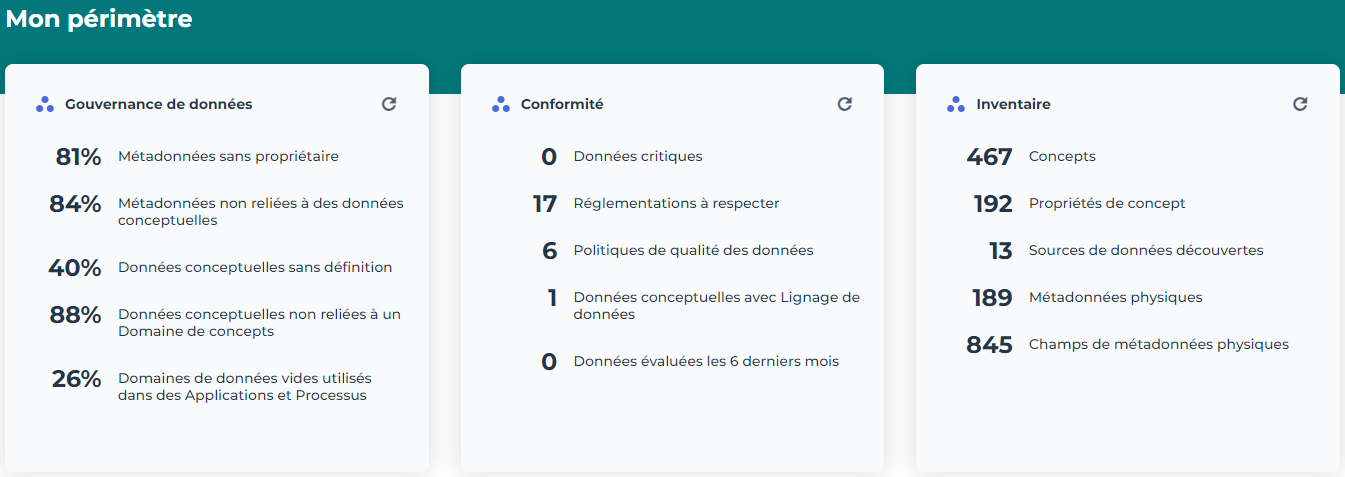
Task: Open Données évaluées les 6 derniers mois
Action: coord(706,361)
